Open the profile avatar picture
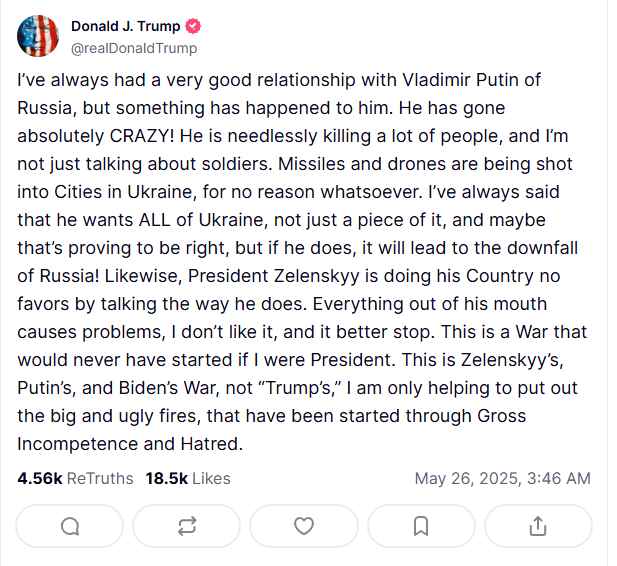The height and width of the screenshot is (566, 617). pyautogui.click(x=38, y=36)
